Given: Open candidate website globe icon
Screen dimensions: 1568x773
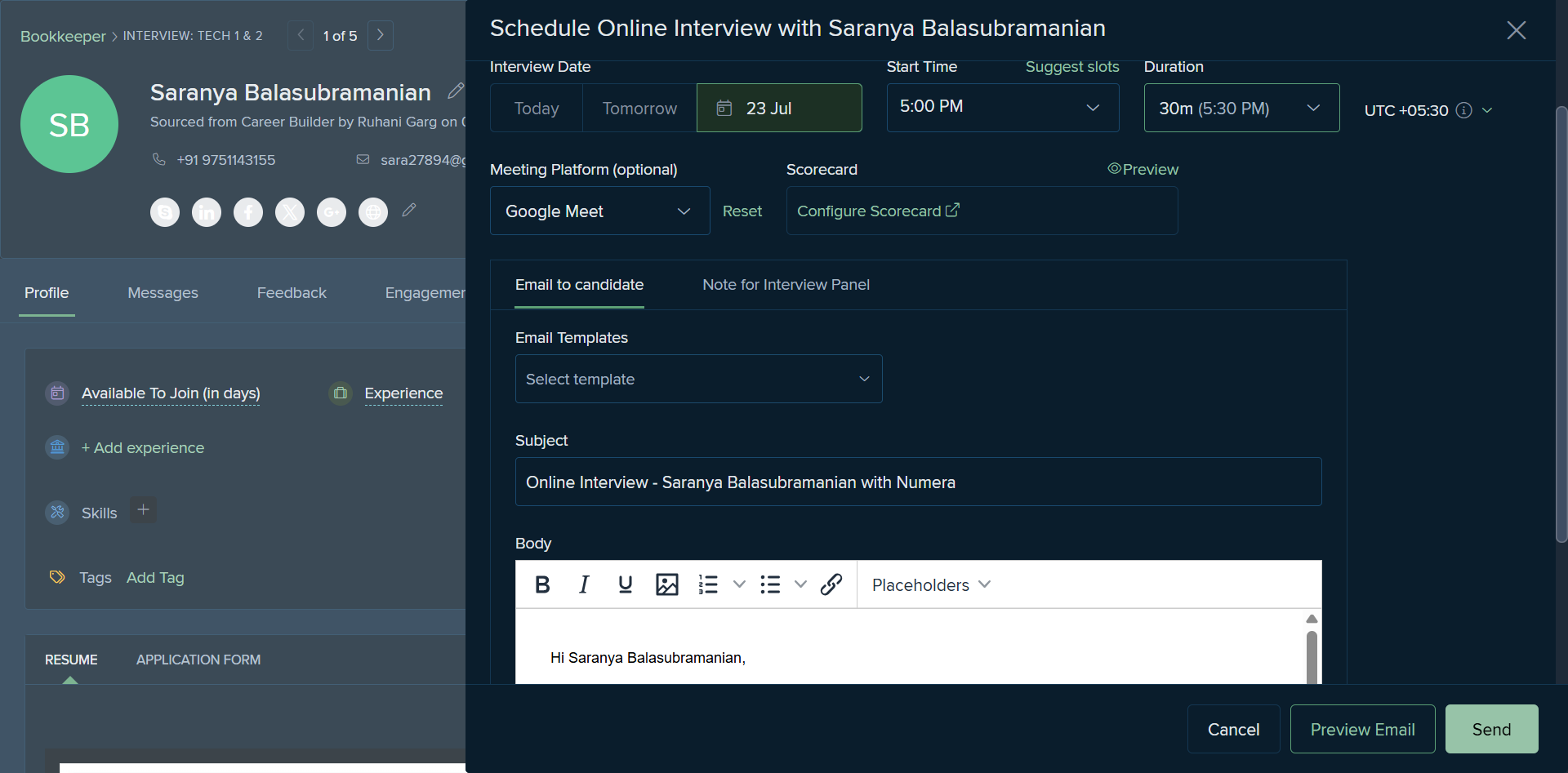Looking at the screenshot, I should point(373,212).
